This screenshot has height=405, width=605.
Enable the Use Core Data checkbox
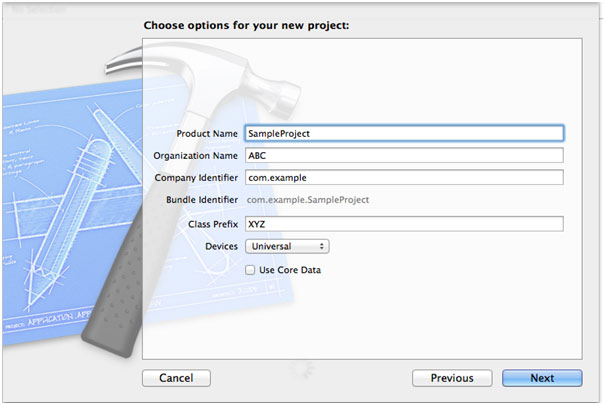click(x=250, y=270)
